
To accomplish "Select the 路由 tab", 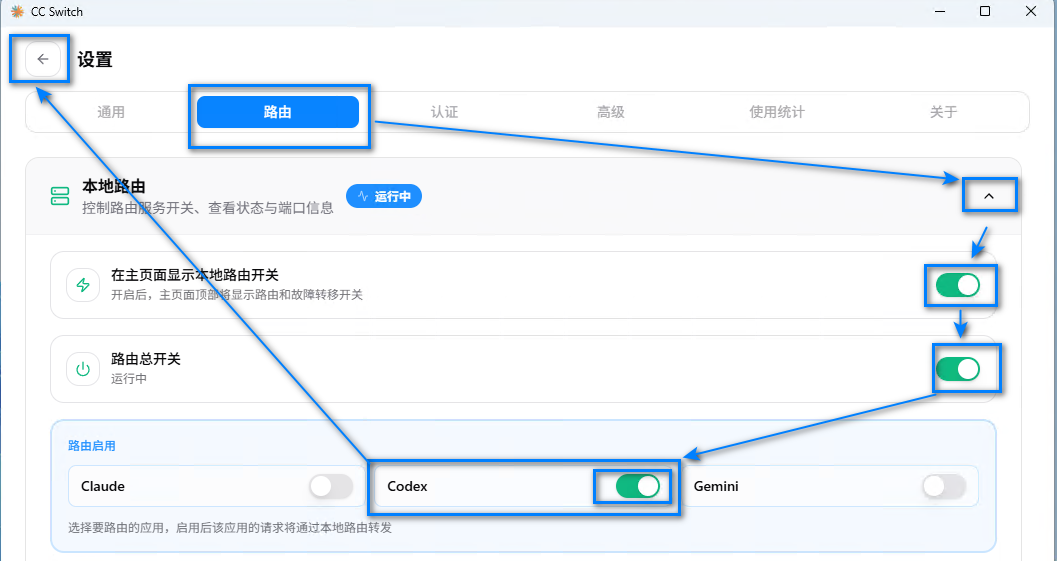I will (x=278, y=112).
